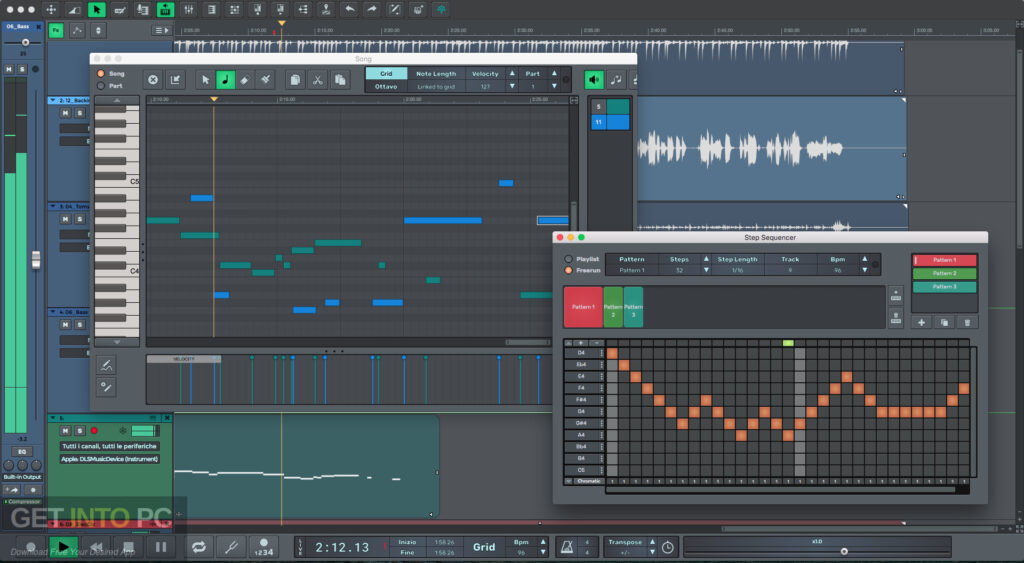Click the circled X button in piano roll
Image resolution: width=1024 pixels, height=563 pixels.
pos(153,80)
